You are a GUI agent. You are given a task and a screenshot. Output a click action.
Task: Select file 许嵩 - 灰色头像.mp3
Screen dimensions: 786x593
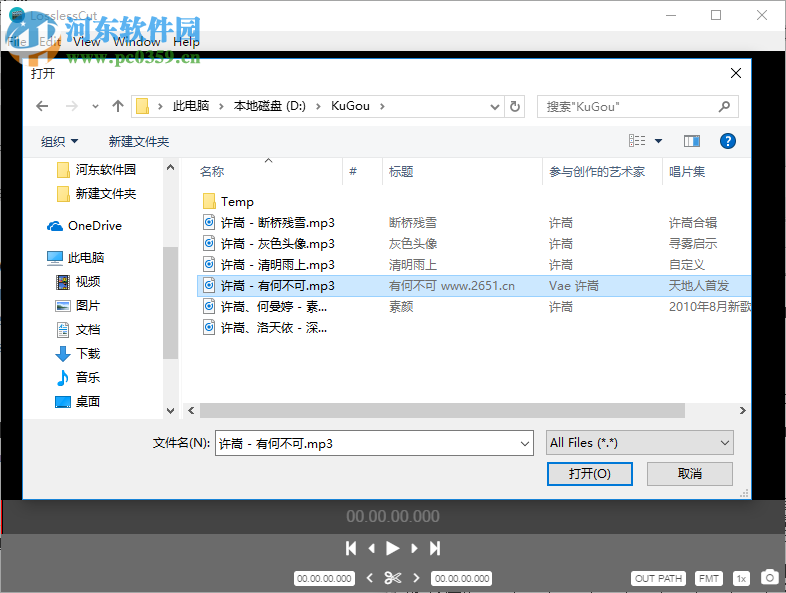pyautogui.click(x=269, y=244)
